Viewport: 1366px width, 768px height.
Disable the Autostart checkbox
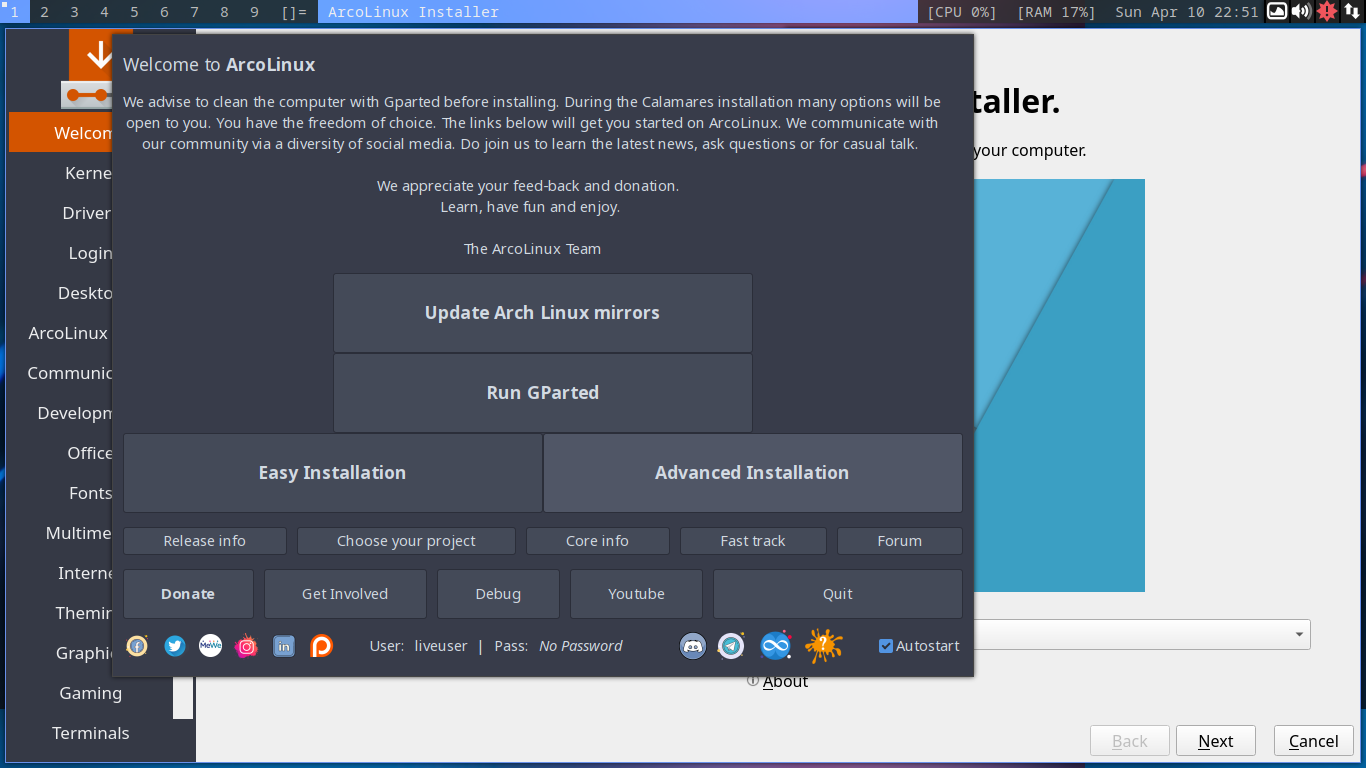coord(886,646)
